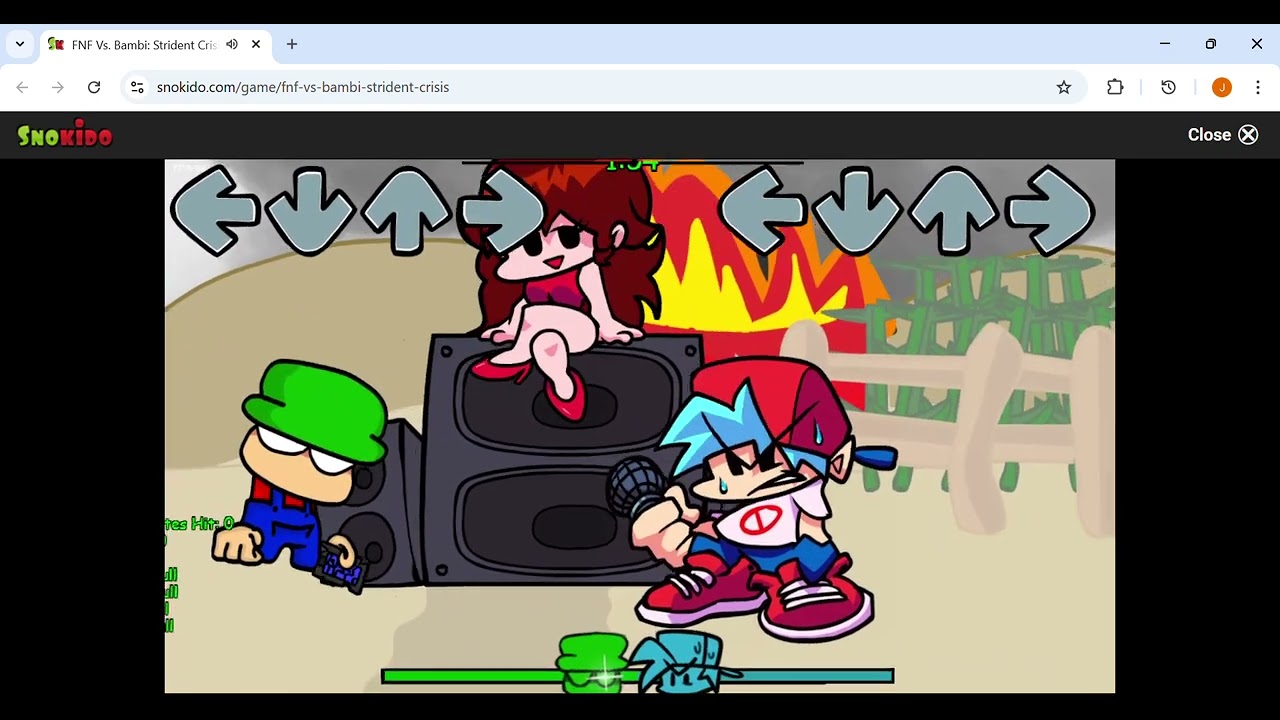This screenshot has width=1280, height=720.
Task: Click the opponent's up arrow receptor
Action: pos(406,210)
